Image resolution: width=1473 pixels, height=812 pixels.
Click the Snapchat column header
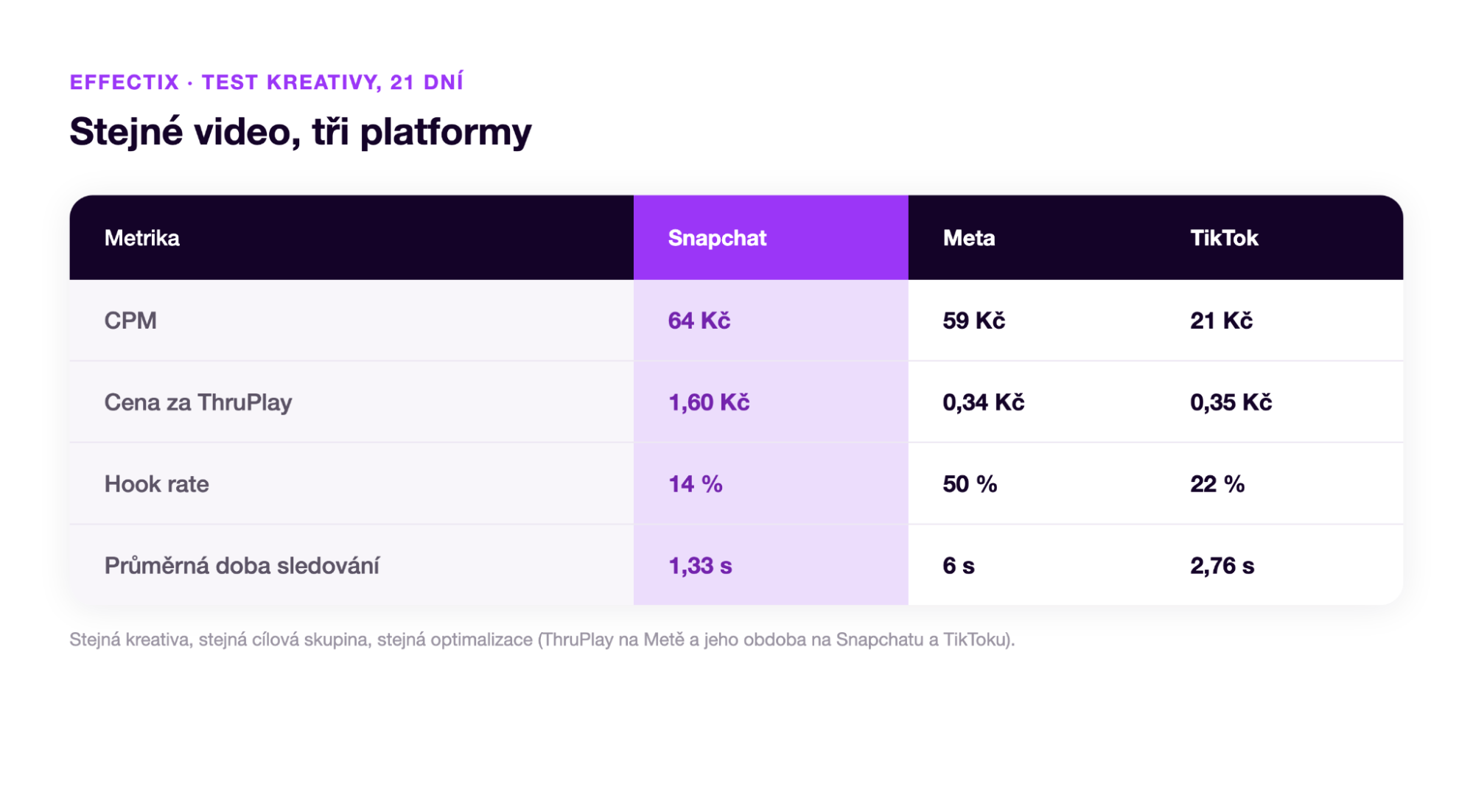[x=717, y=238]
